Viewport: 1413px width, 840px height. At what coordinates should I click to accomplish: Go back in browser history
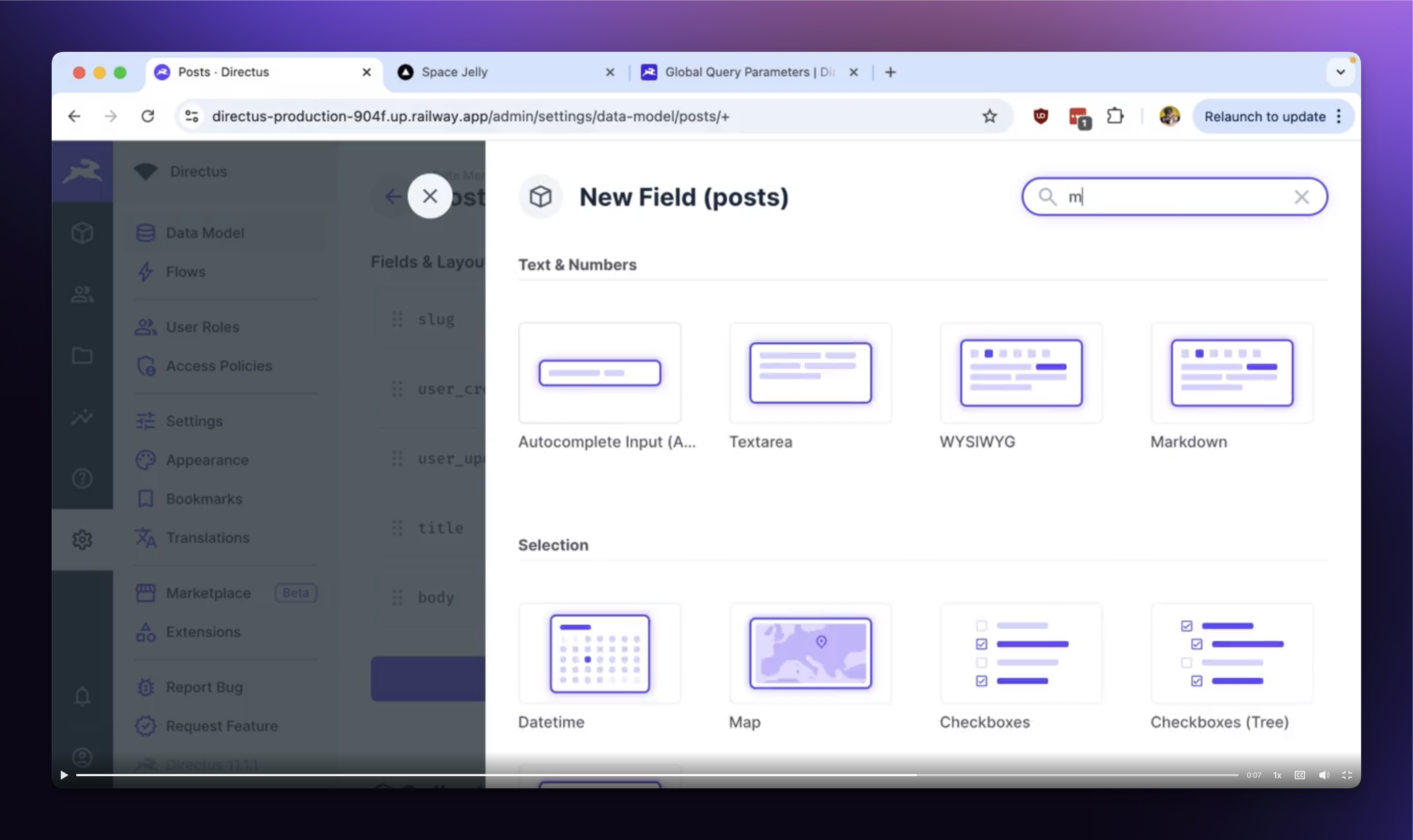click(x=74, y=116)
